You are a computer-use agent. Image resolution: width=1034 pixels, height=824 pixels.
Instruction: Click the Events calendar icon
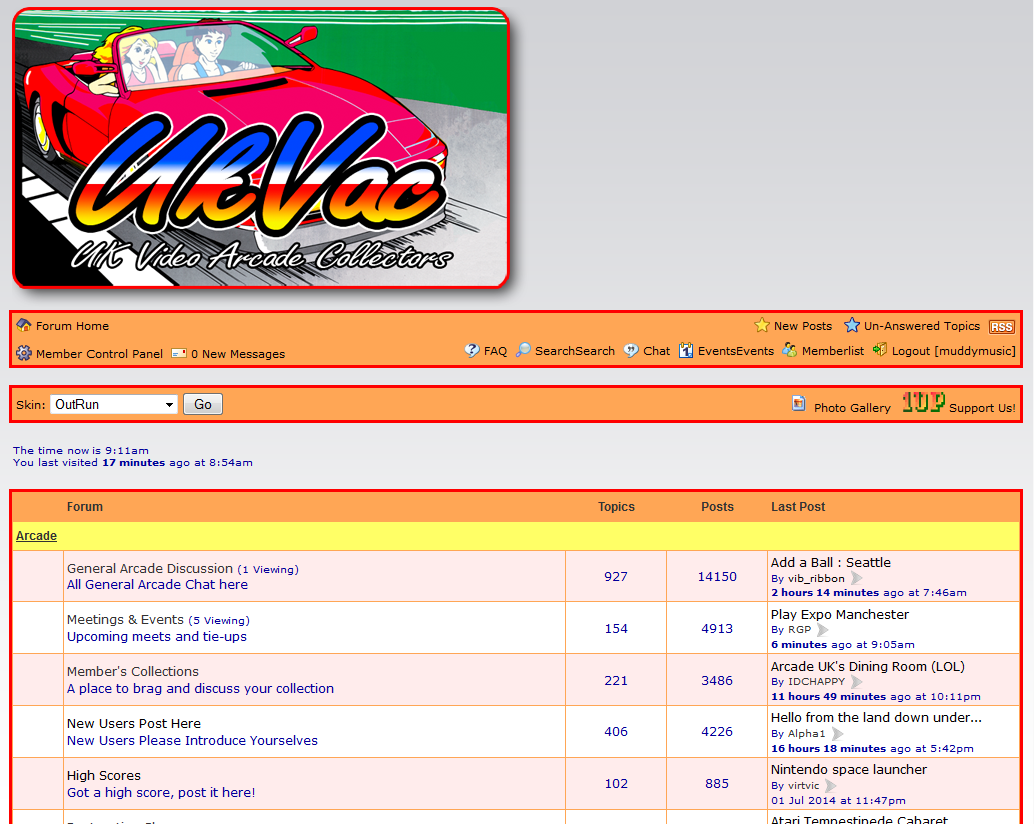click(x=686, y=351)
